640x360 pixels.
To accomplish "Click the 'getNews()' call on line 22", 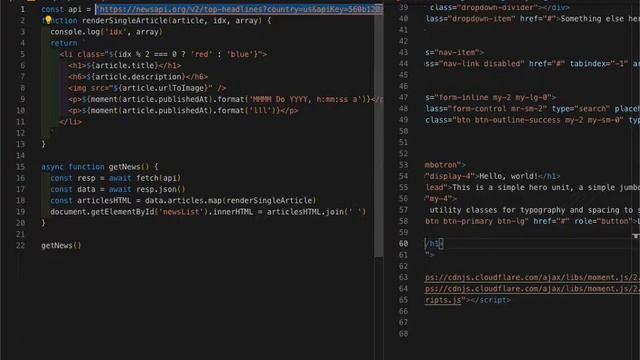I will click(x=61, y=245).
